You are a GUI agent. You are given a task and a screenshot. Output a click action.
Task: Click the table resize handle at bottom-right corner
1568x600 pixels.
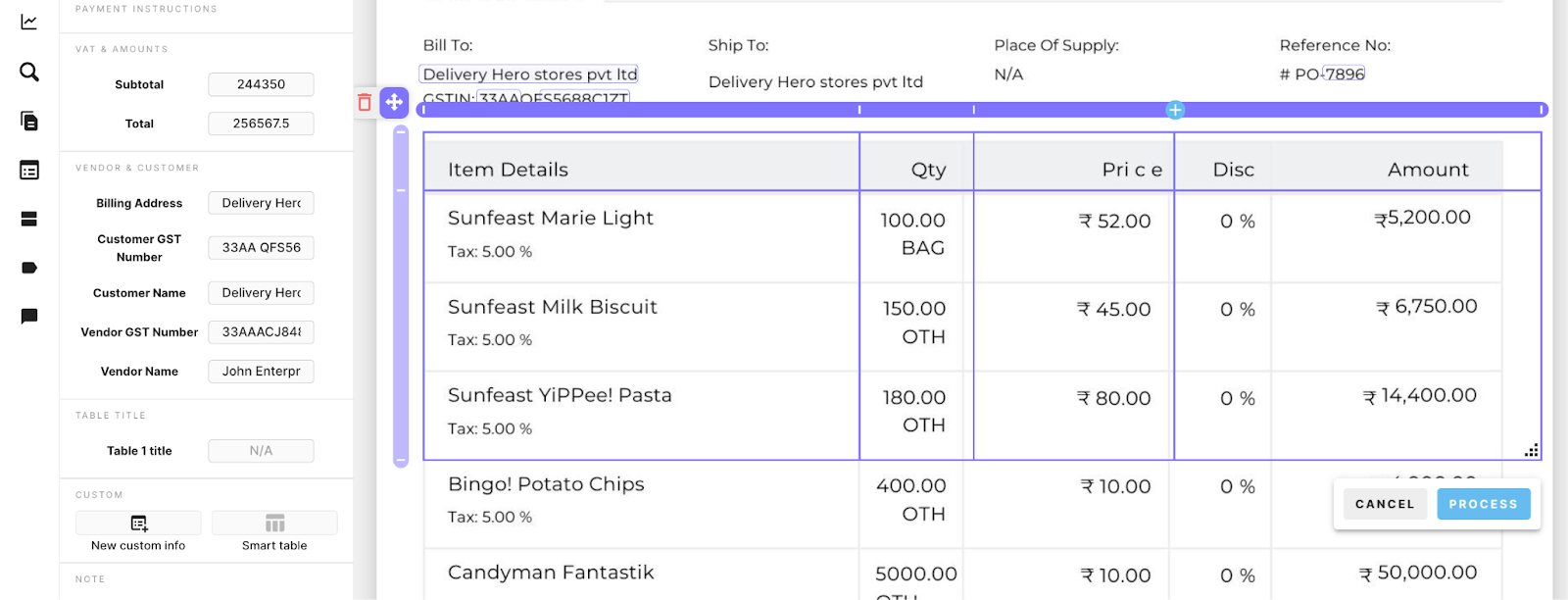[1532, 451]
